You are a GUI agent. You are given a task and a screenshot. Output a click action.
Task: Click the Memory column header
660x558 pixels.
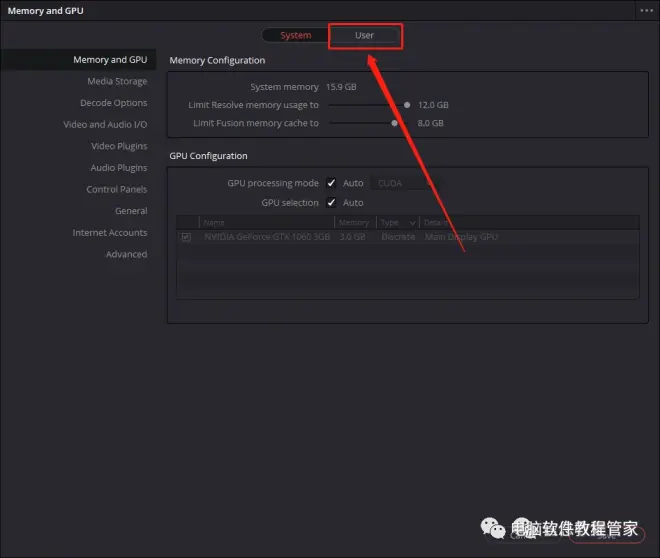[354, 223]
